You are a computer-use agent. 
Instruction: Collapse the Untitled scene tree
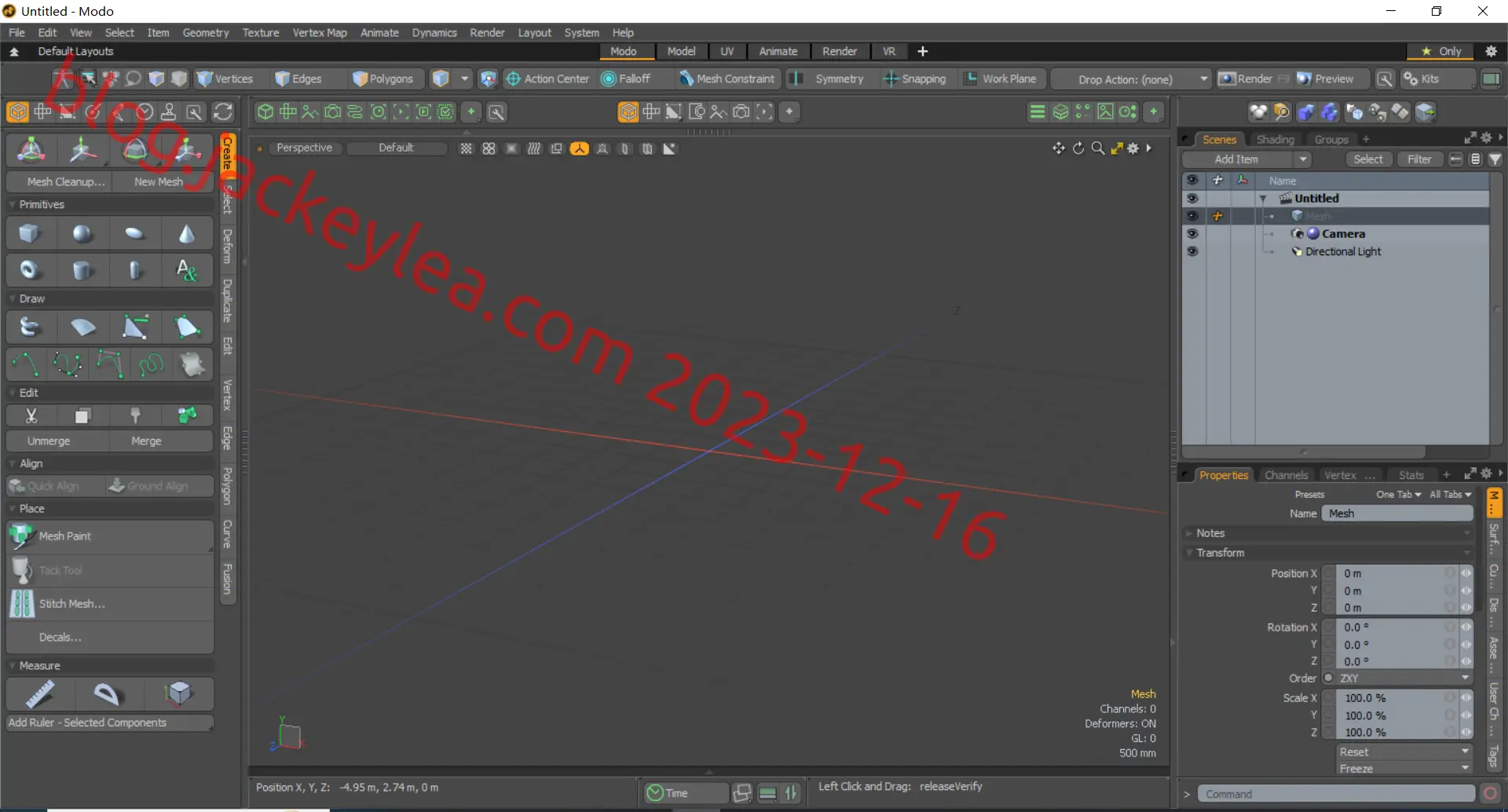[1263, 199]
